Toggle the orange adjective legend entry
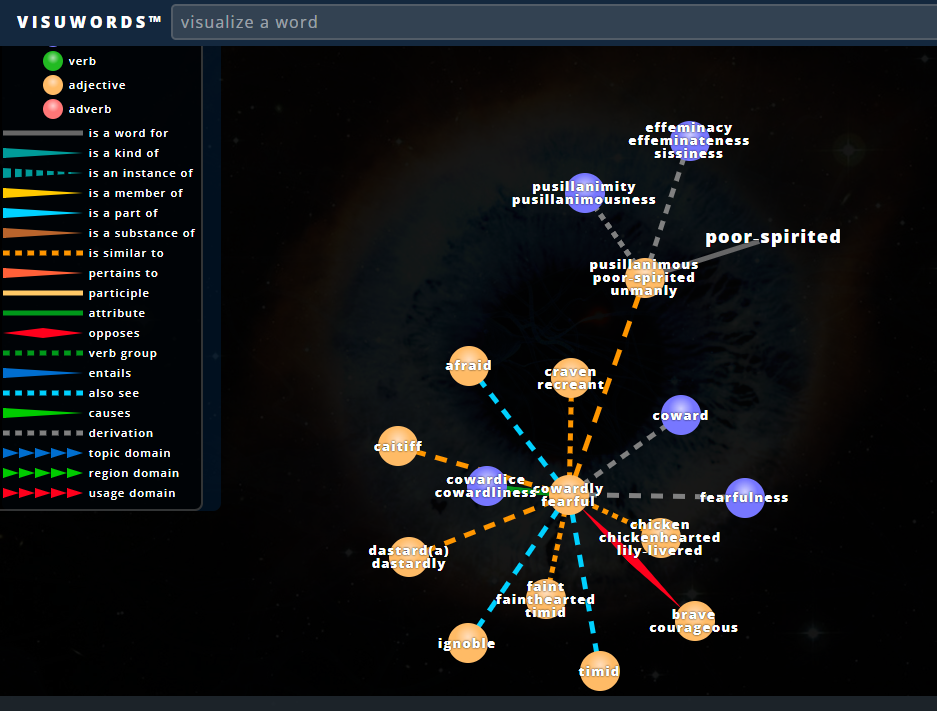Screen dimensions: 937x711 pos(51,85)
